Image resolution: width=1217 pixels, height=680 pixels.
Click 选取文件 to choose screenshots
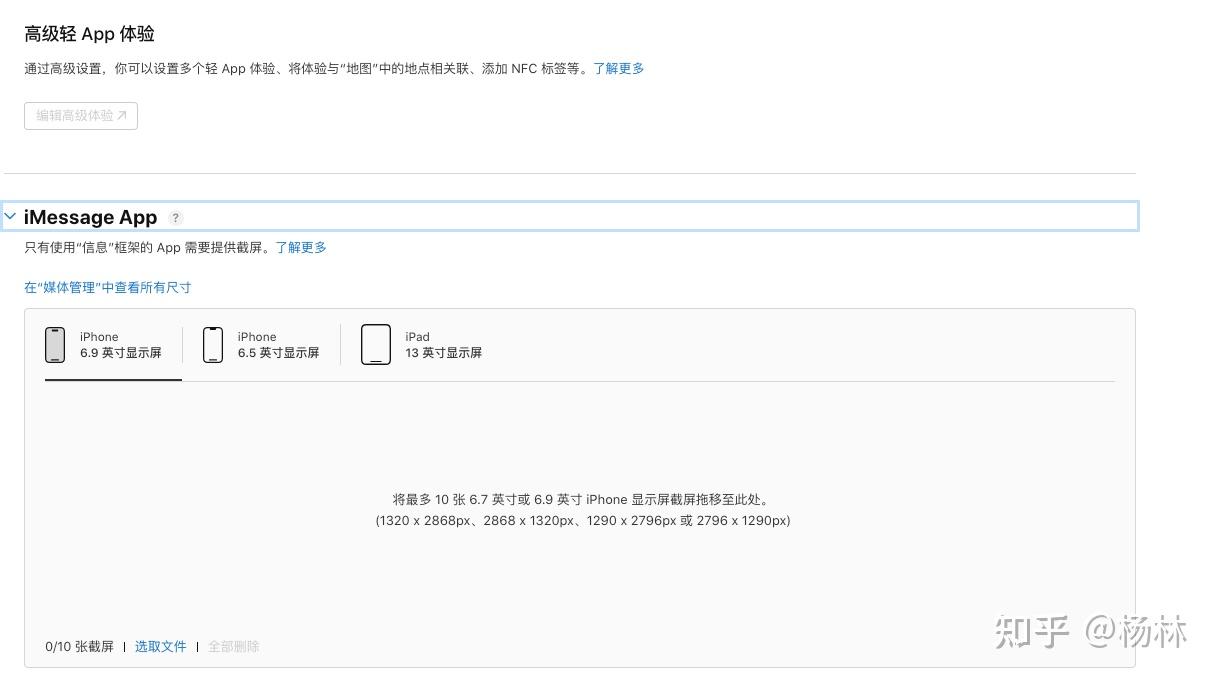(161, 647)
